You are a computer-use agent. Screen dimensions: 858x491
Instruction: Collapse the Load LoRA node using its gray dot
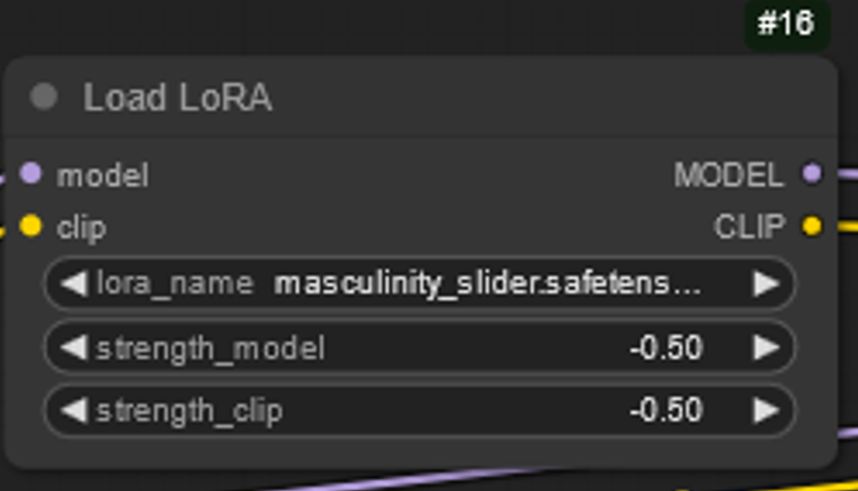click(x=43, y=97)
